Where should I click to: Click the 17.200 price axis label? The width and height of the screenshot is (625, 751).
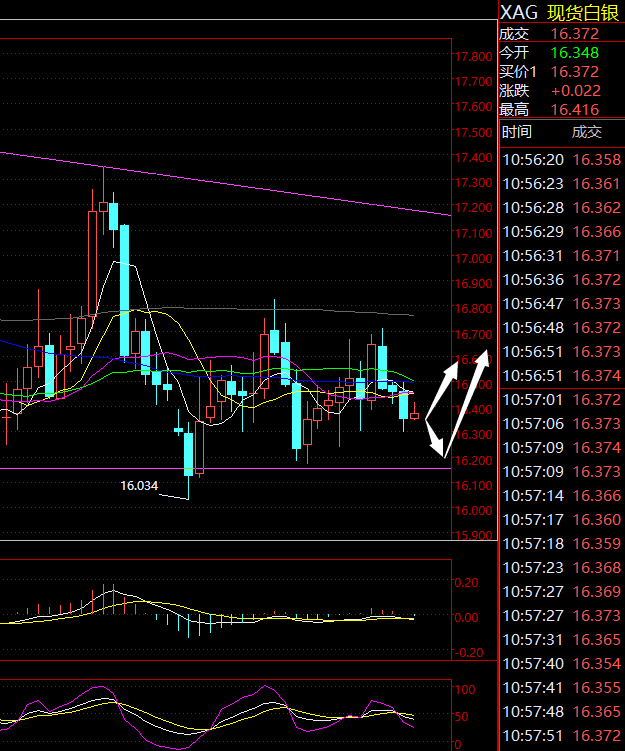click(473, 208)
